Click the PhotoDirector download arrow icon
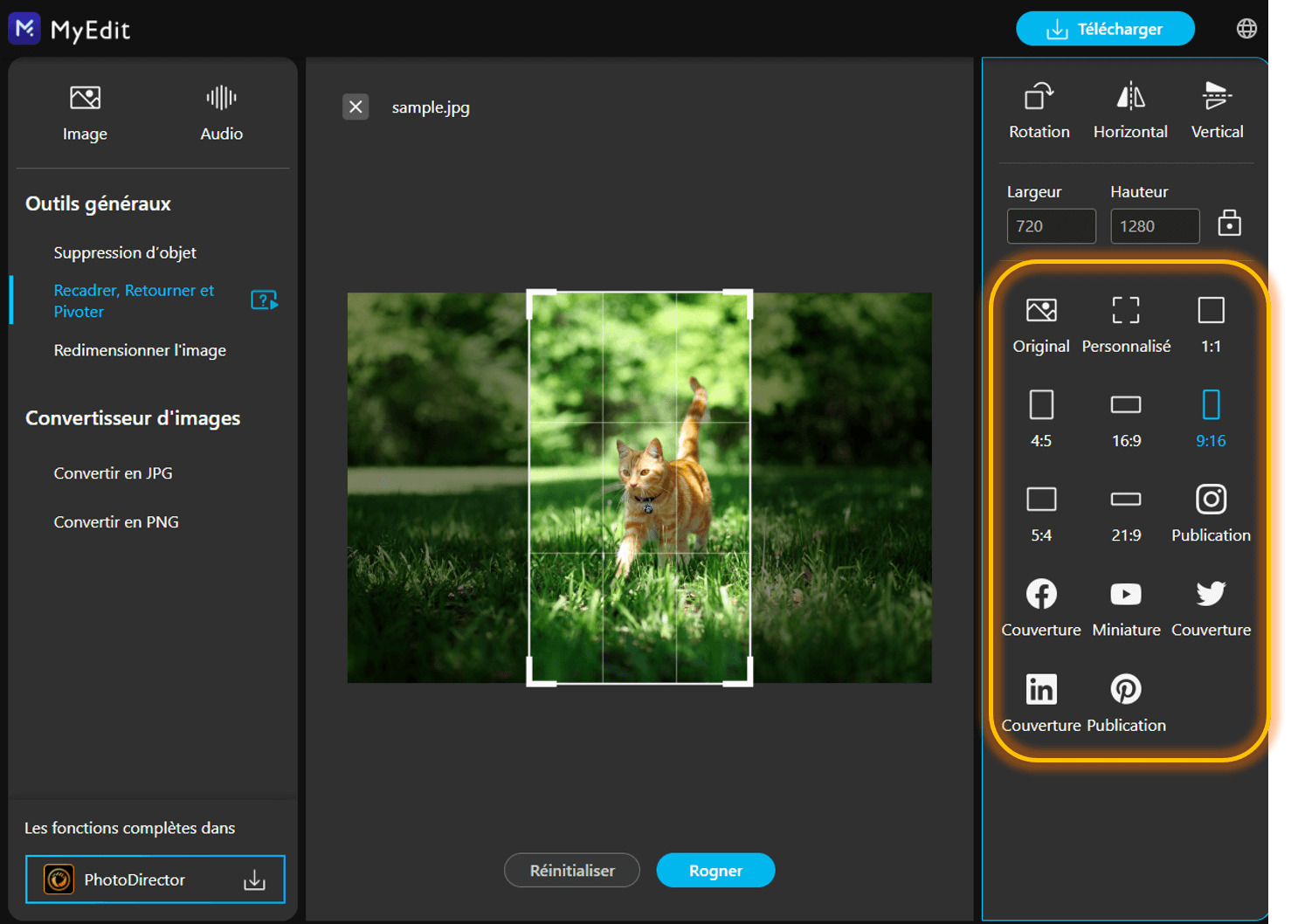 pyautogui.click(x=254, y=879)
